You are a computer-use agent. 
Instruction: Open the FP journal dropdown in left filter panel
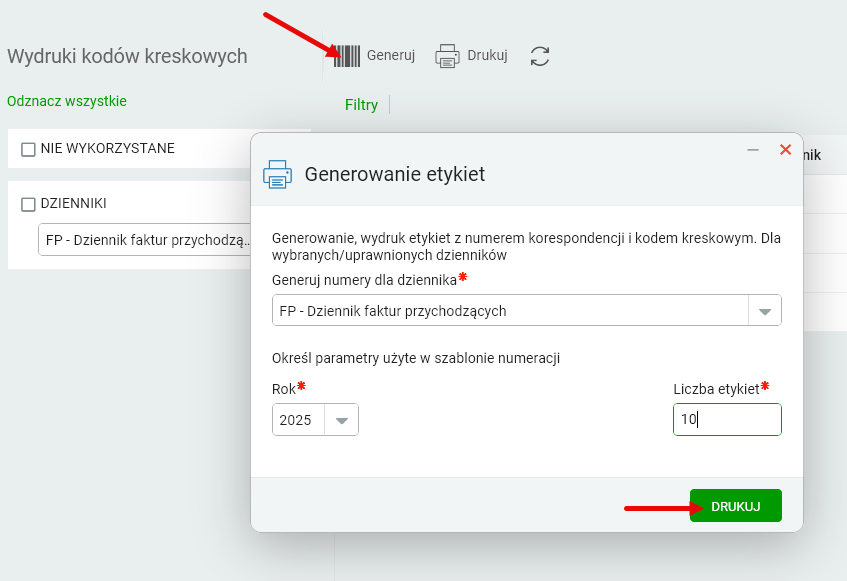tap(146, 240)
